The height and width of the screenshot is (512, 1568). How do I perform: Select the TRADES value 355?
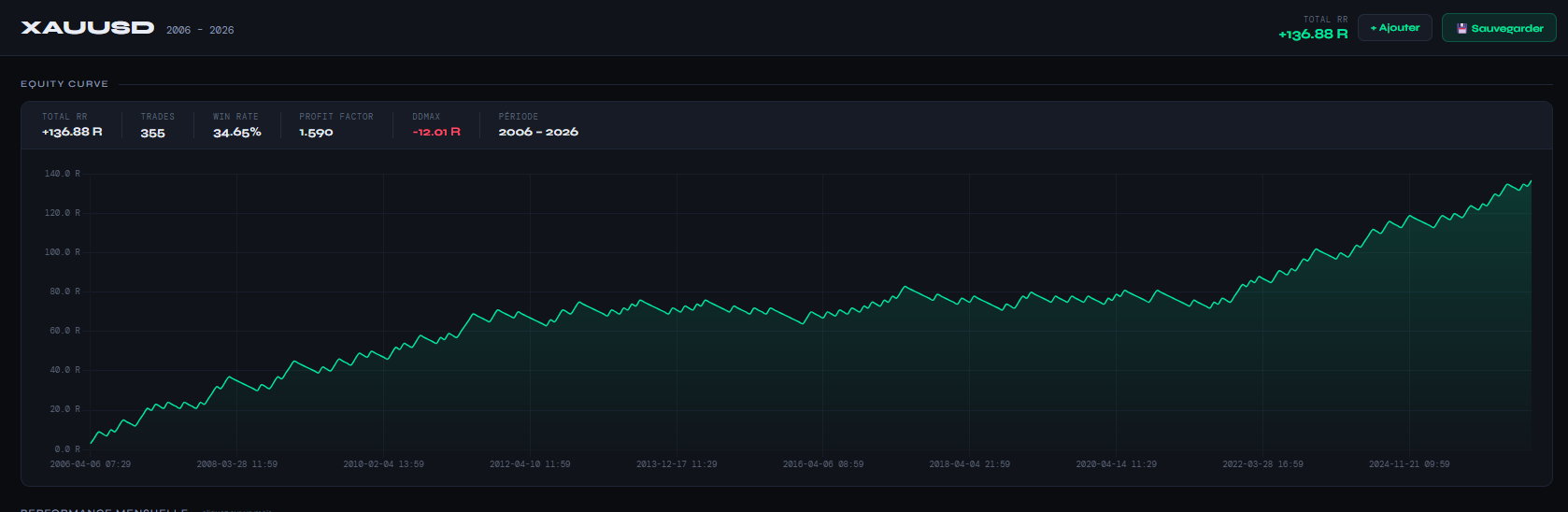tap(152, 134)
